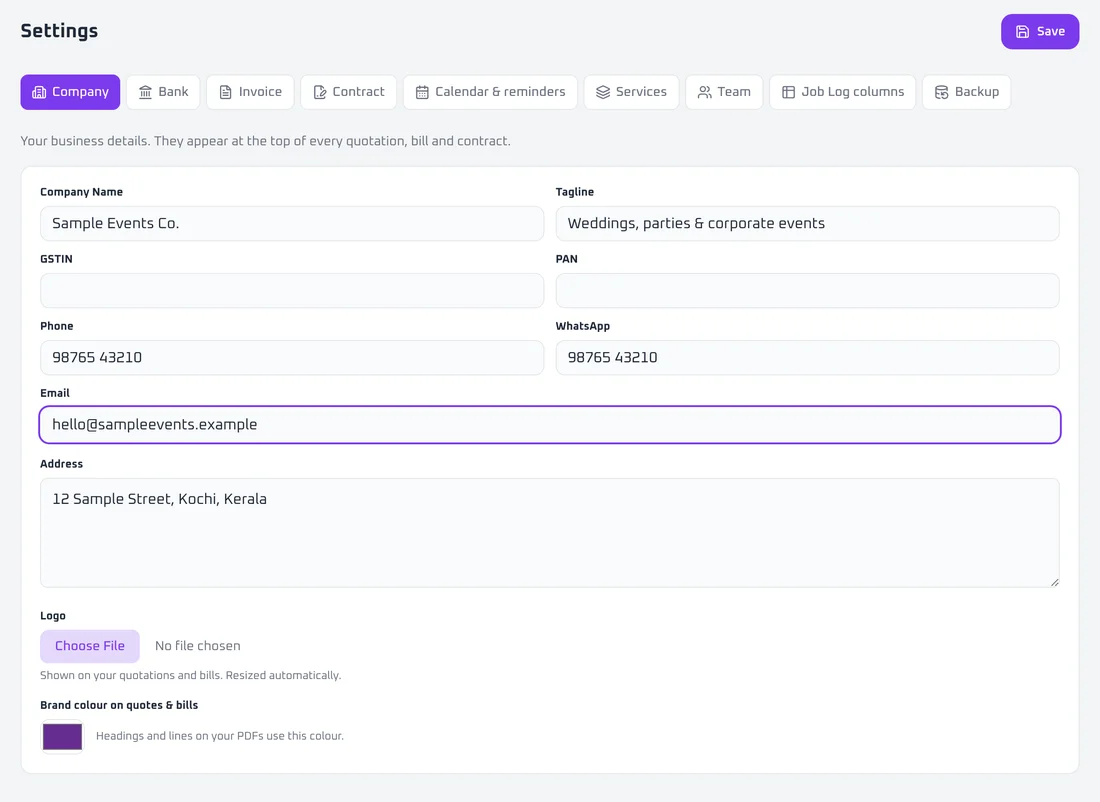
Task: Click the Email input field
Action: [550, 425]
